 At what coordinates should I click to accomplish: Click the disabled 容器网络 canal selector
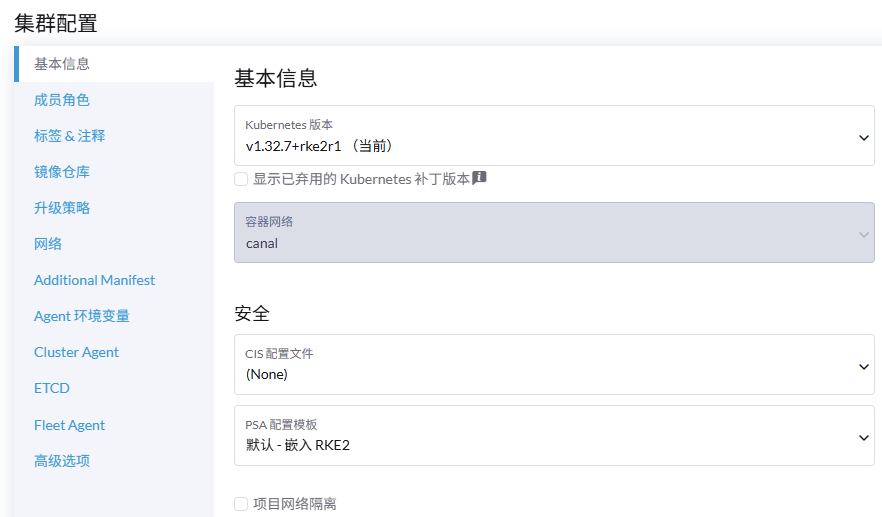pos(554,232)
